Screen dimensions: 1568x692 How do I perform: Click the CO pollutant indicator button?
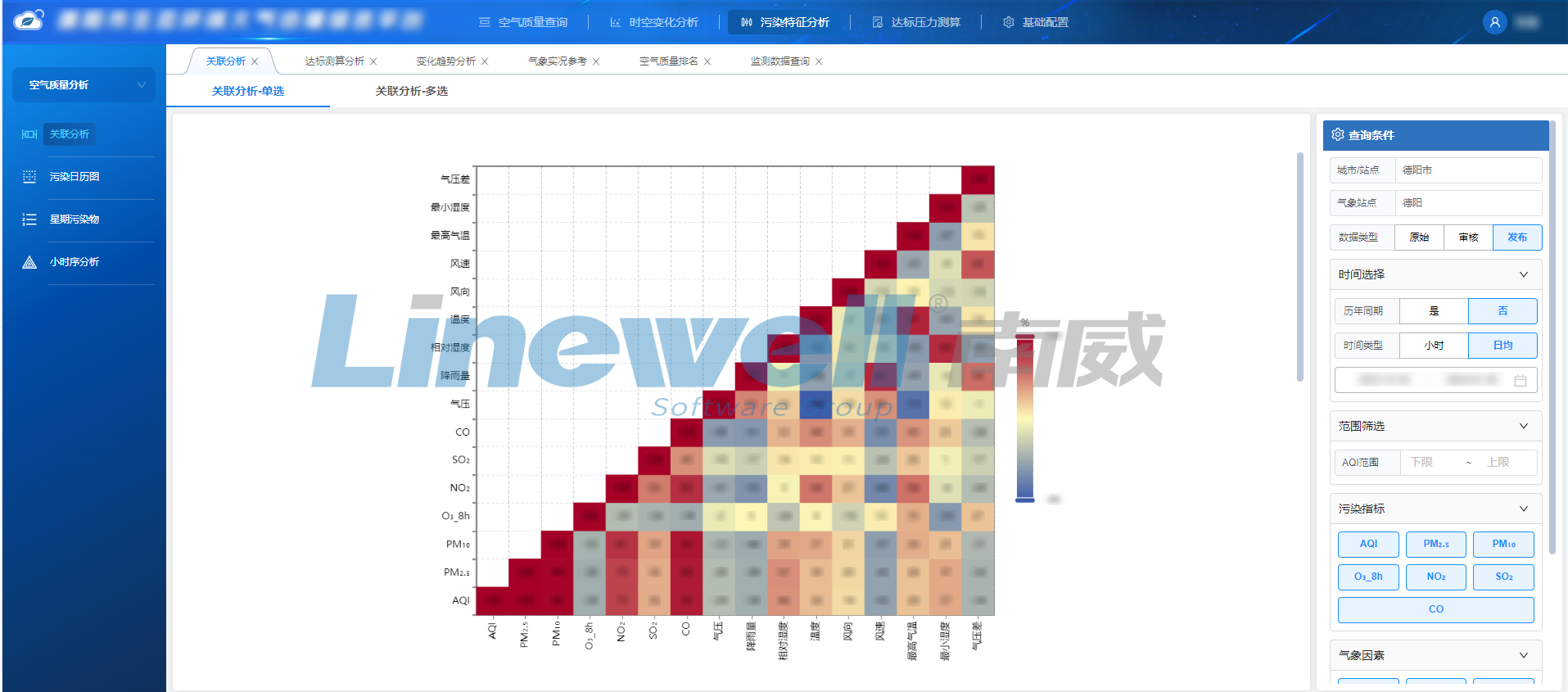(x=1435, y=609)
